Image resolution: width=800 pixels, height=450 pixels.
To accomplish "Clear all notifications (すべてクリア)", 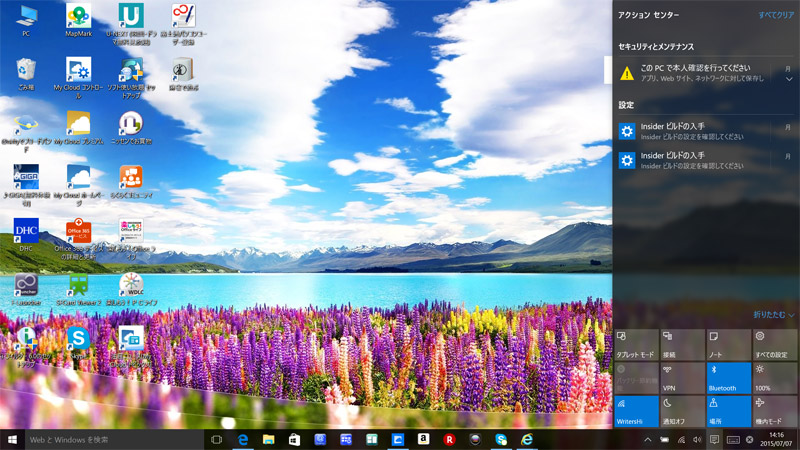I will (x=776, y=15).
